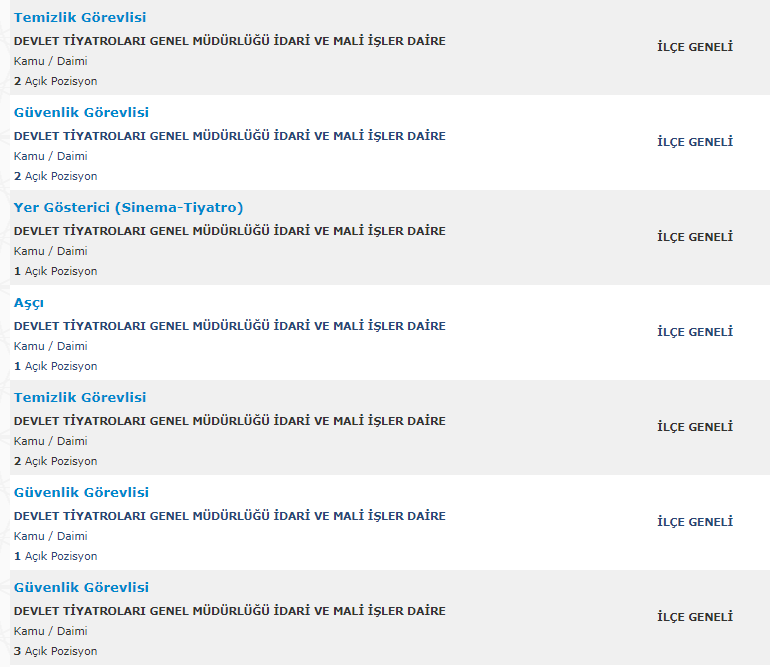Click İLÇE GENELİ label in the bottom row
The height and width of the screenshot is (667, 770).
pos(695,616)
